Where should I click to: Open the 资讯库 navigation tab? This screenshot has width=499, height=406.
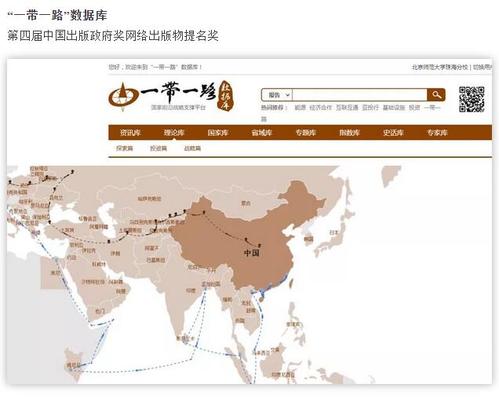[130, 133]
